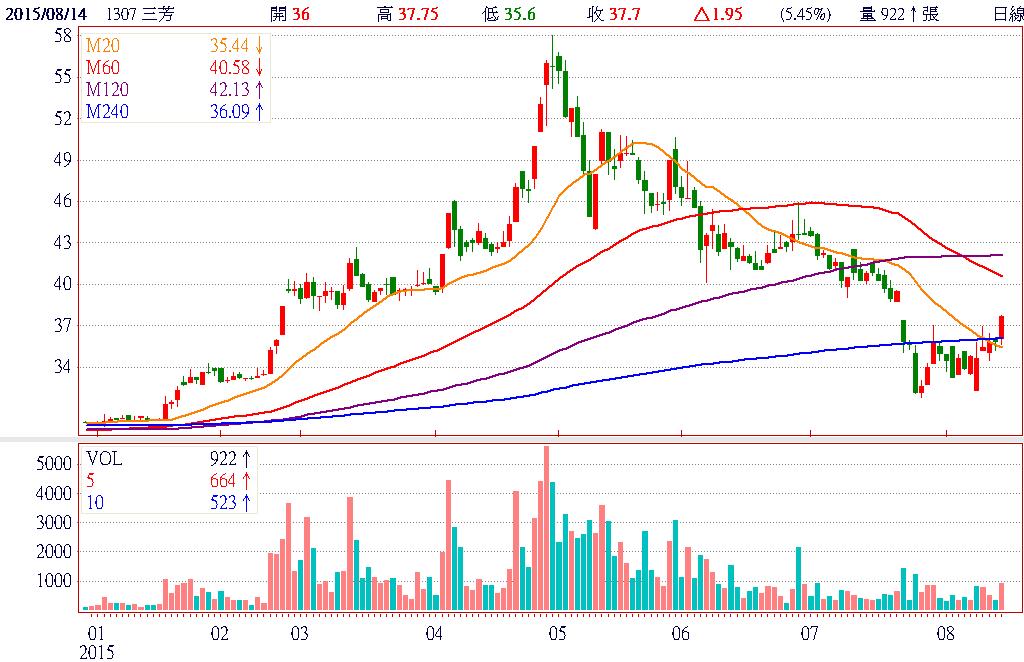The width and height of the screenshot is (1024, 662).
Task: Click the 日線 daily chart label
Action: (x=1007, y=13)
